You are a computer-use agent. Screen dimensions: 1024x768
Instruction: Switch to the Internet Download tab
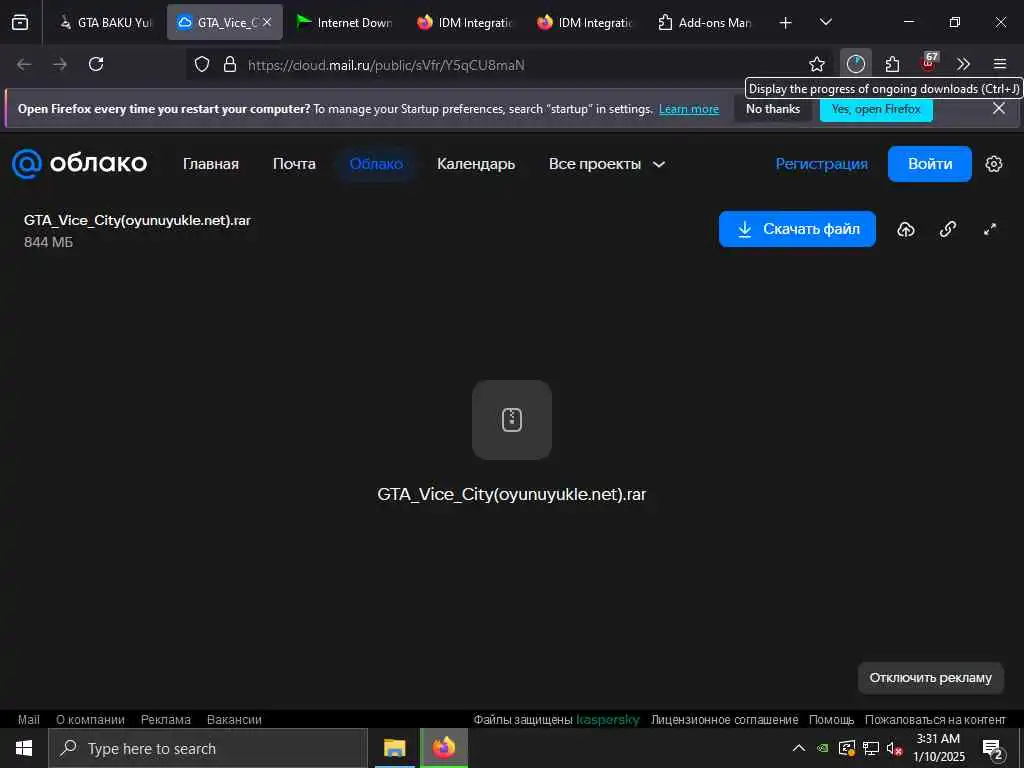coord(344,22)
